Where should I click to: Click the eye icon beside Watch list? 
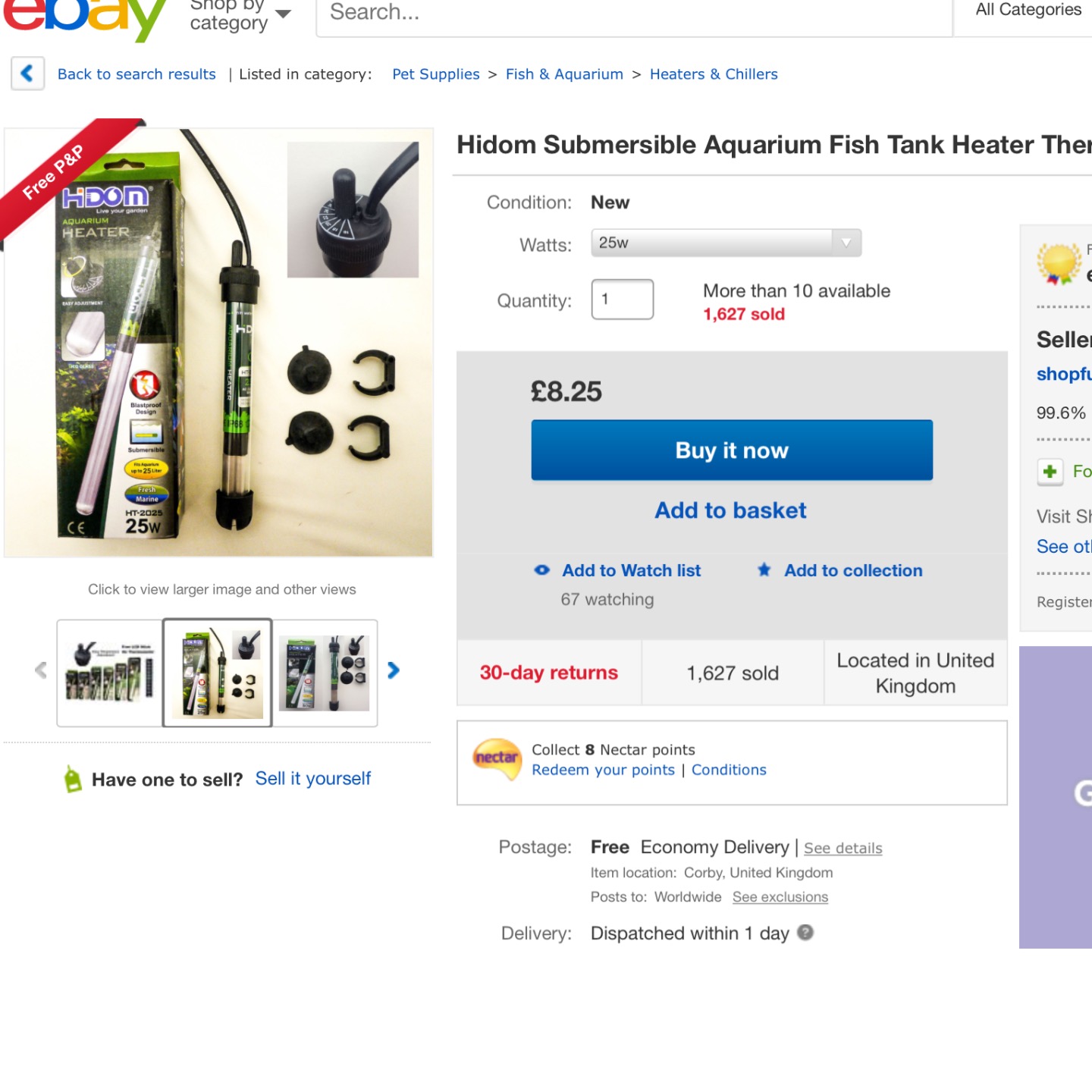pyautogui.click(x=542, y=570)
